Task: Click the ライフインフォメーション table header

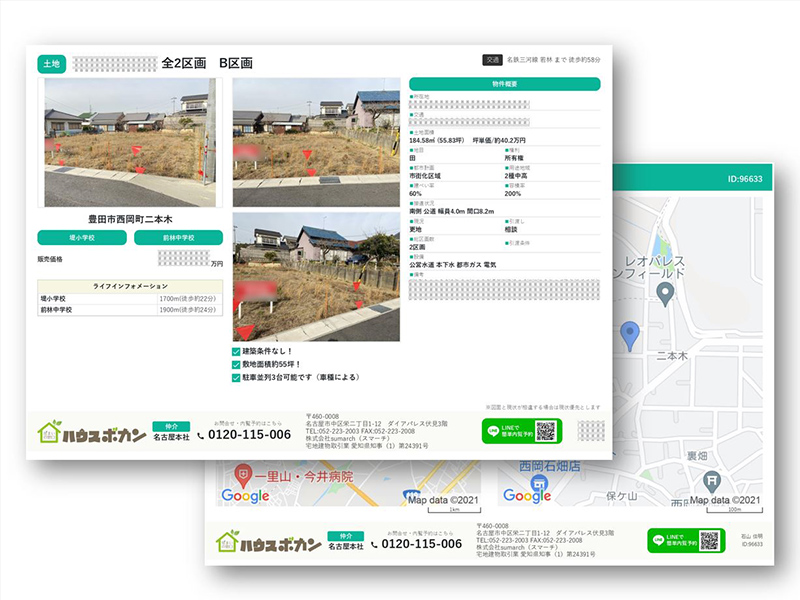Action: 130,286
